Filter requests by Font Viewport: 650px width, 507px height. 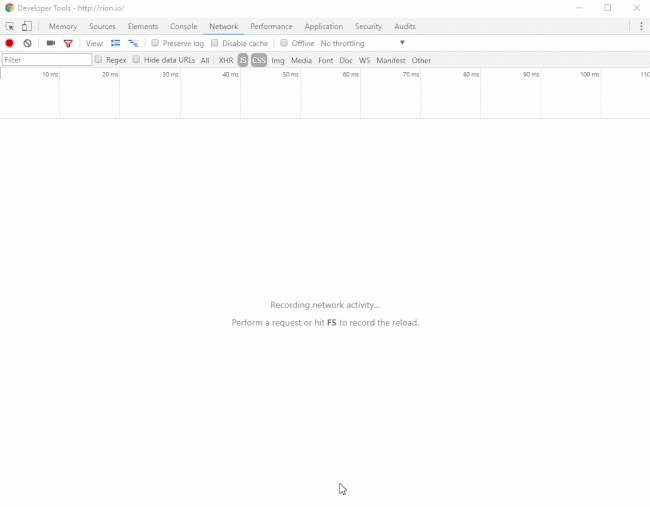click(x=325, y=60)
